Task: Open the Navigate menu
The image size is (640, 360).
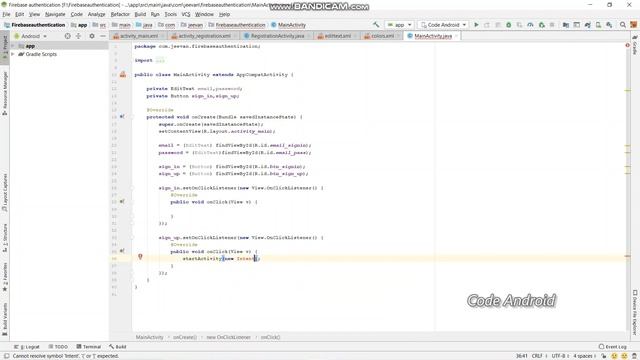Action: [x=55, y=14]
